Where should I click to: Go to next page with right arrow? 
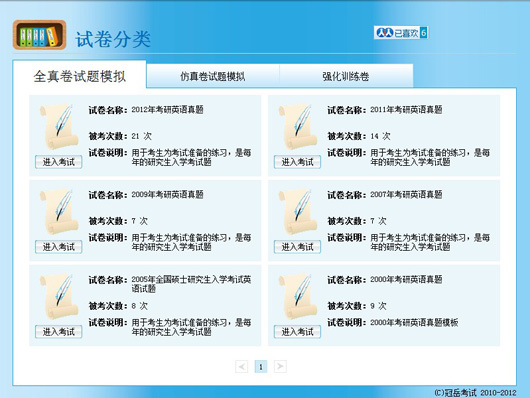280,366
